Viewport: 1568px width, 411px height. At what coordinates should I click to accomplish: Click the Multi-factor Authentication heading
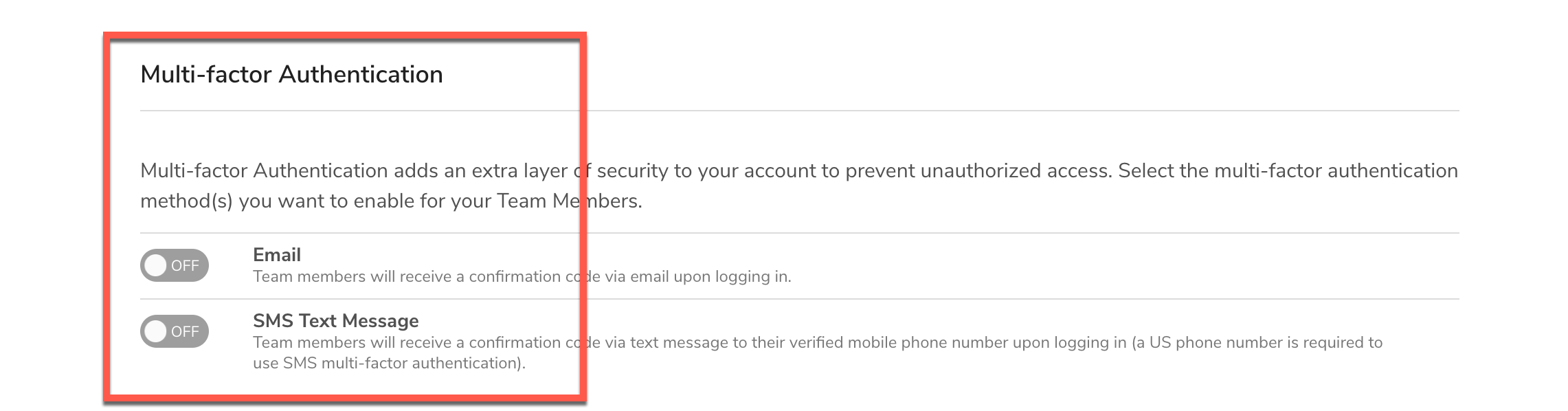pyautogui.click(x=291, y=74)
